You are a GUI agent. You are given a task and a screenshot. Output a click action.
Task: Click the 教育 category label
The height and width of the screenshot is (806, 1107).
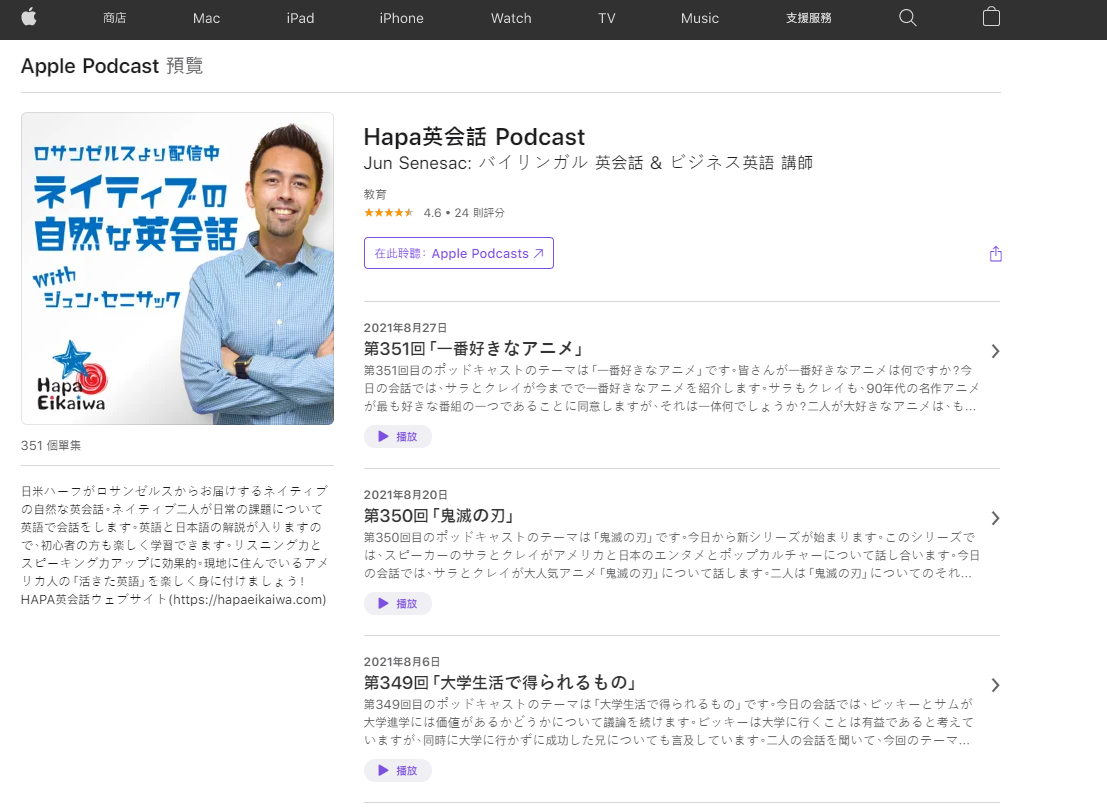pyautogui.click(x=375, y=194)
